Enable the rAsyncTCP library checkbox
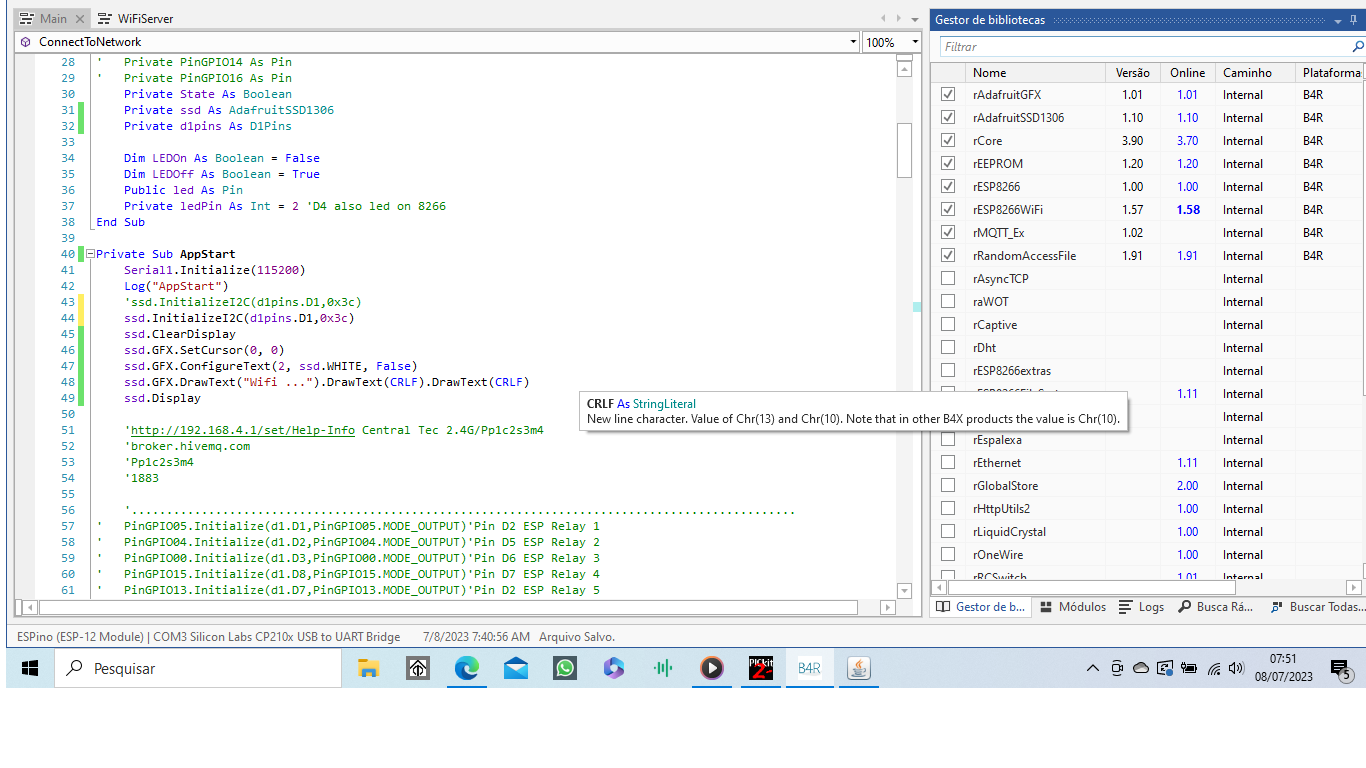 click(948, 278)
